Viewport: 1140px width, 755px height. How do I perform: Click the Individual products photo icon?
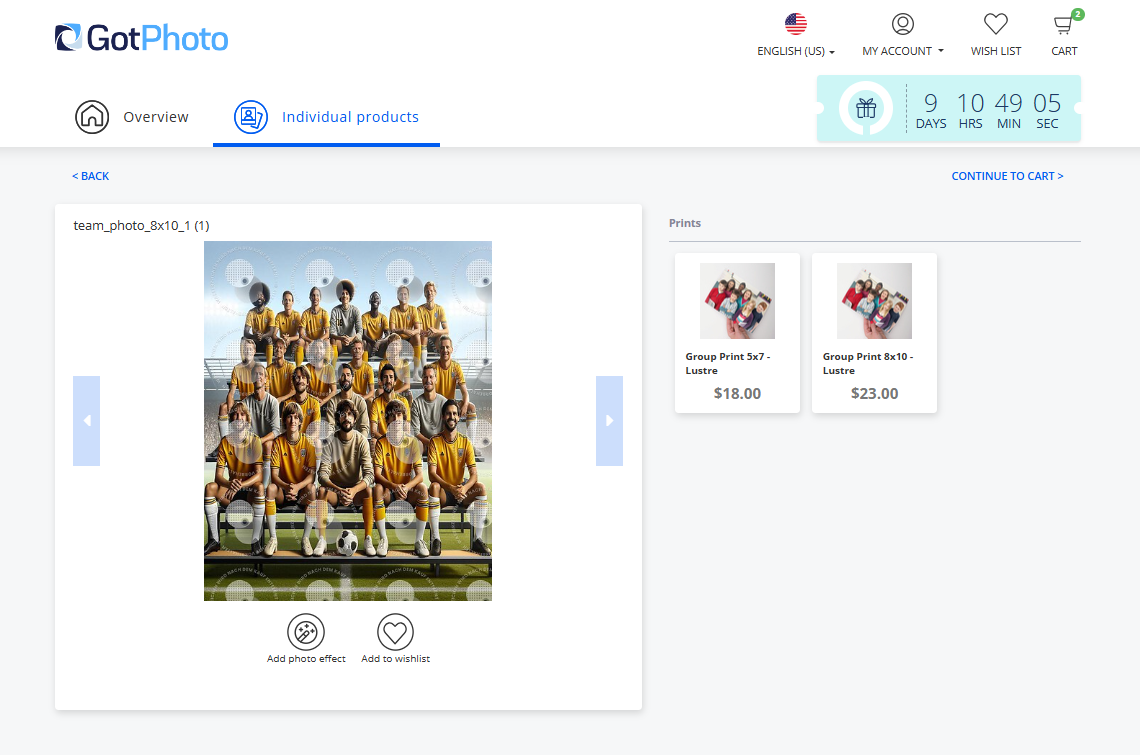point(251,116)
